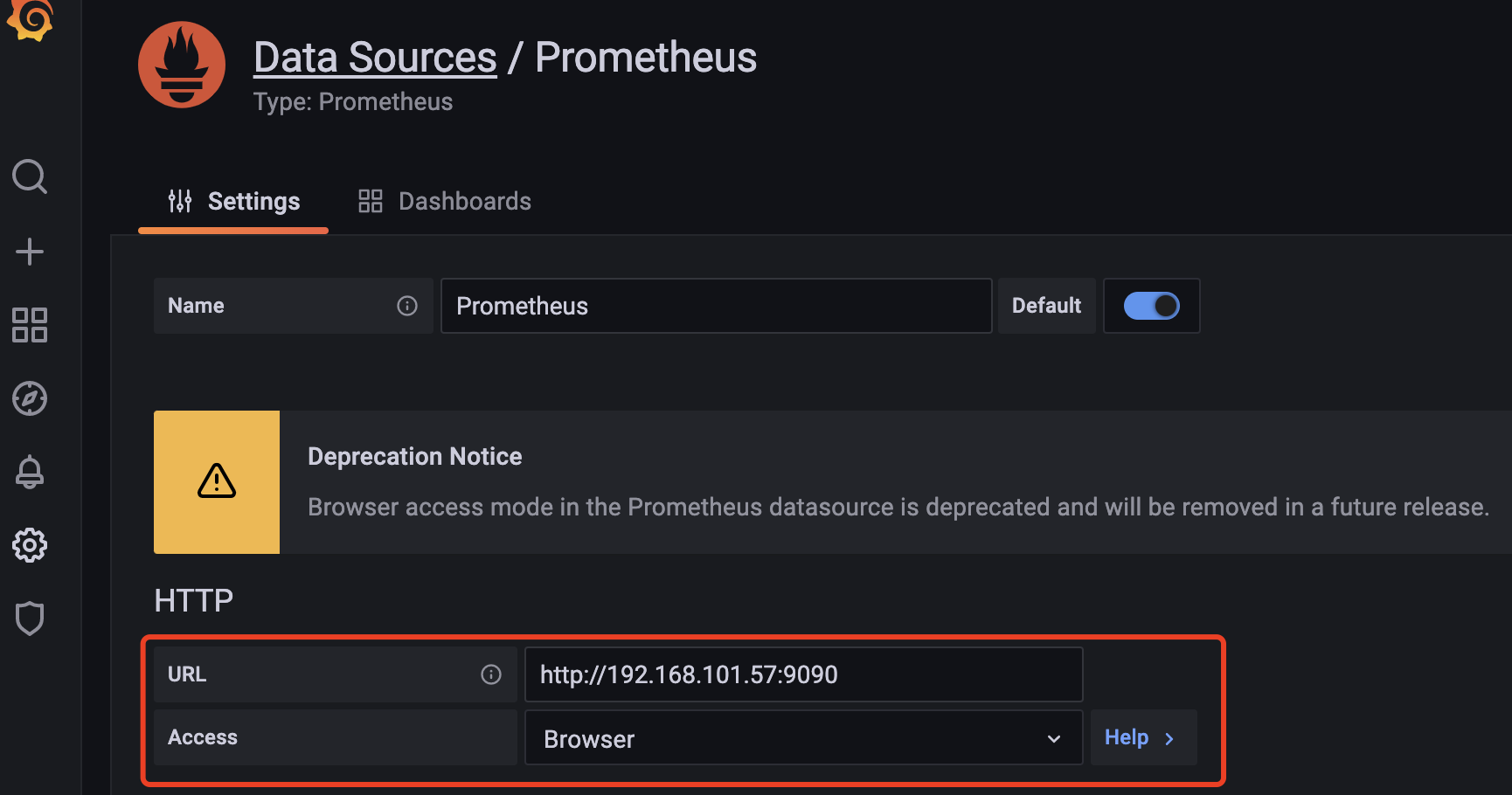Click the Prometheus flame logo
Screen dimensions: 1512x795
(182, 65)
